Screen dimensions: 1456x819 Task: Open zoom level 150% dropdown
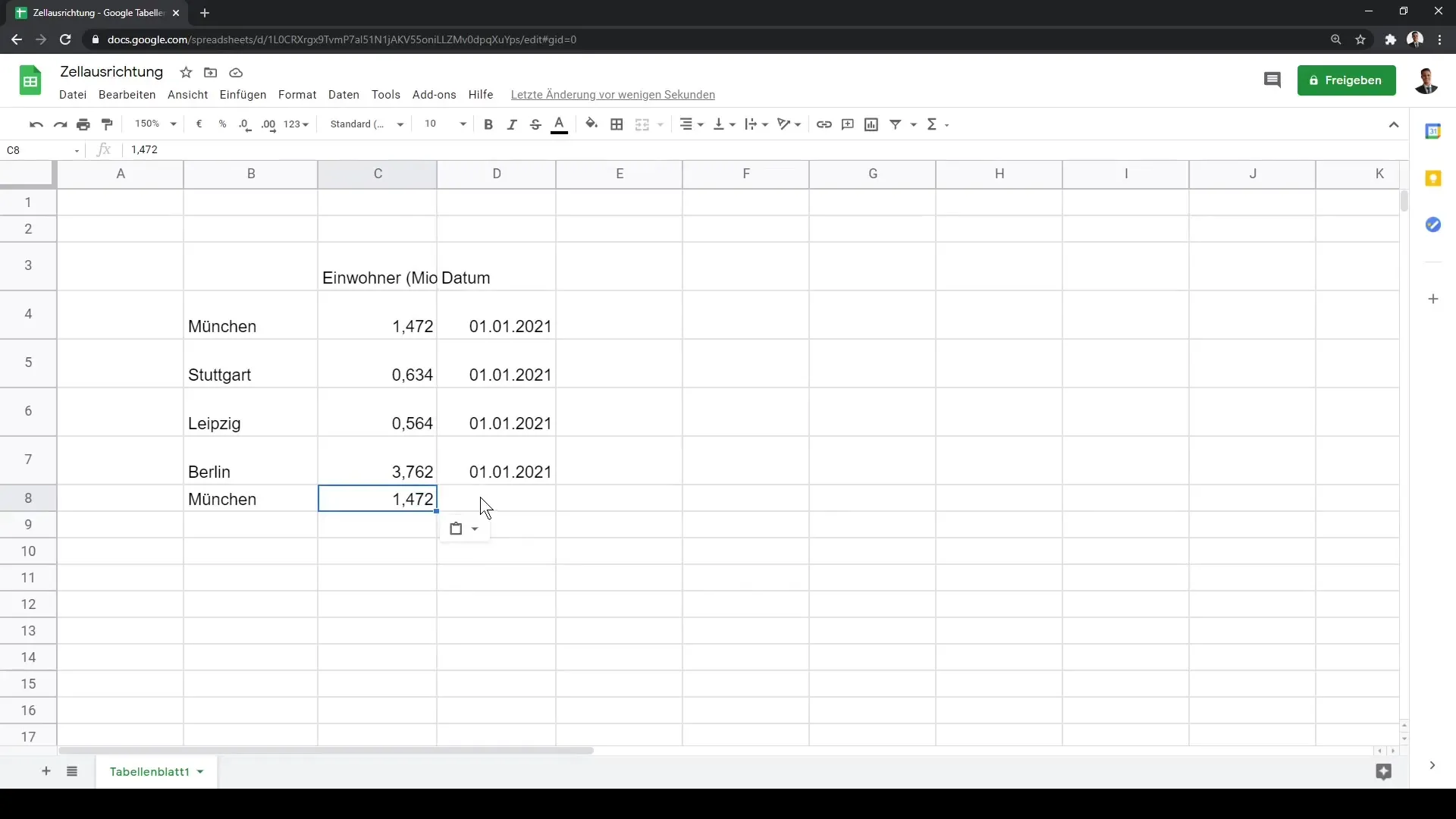[155, 124]
